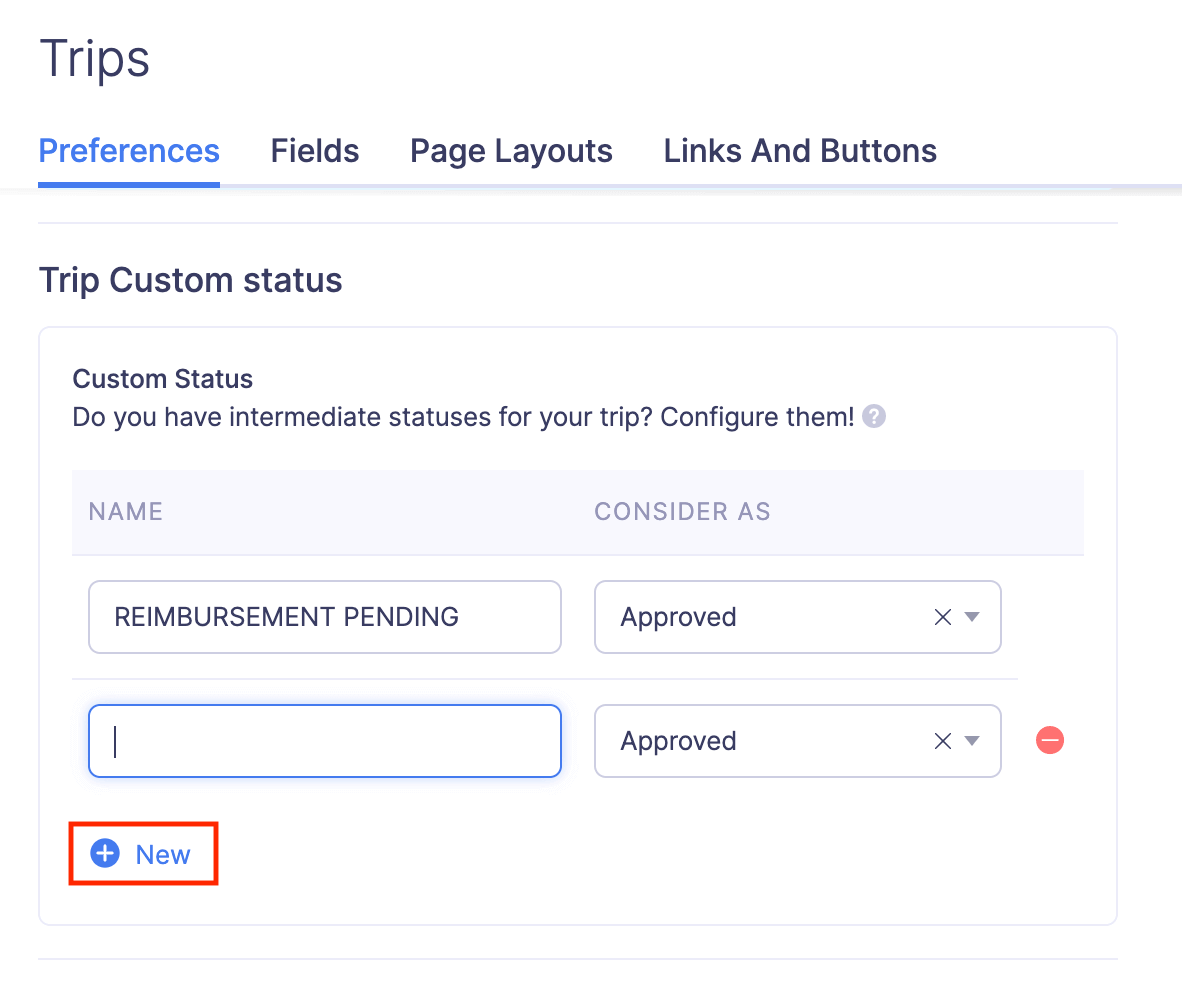
Task: Click the New link to add status
Action: point(163,855)
